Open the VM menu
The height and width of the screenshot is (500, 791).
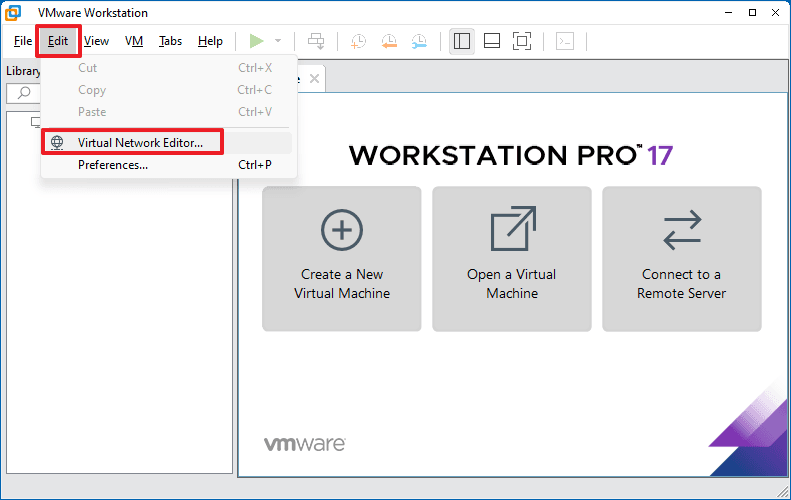(x=134, y=41)
